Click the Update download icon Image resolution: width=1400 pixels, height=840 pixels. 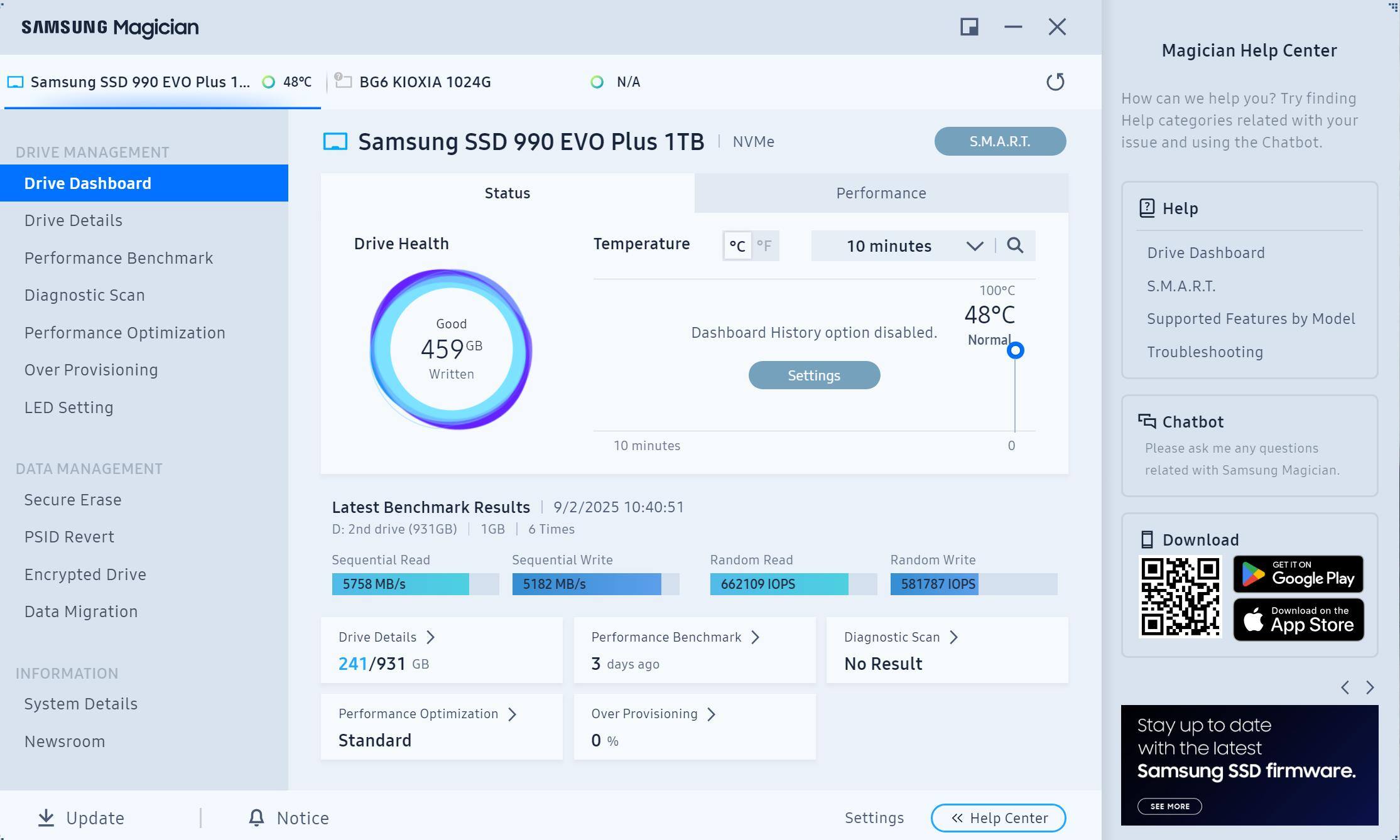click(46, 817)
